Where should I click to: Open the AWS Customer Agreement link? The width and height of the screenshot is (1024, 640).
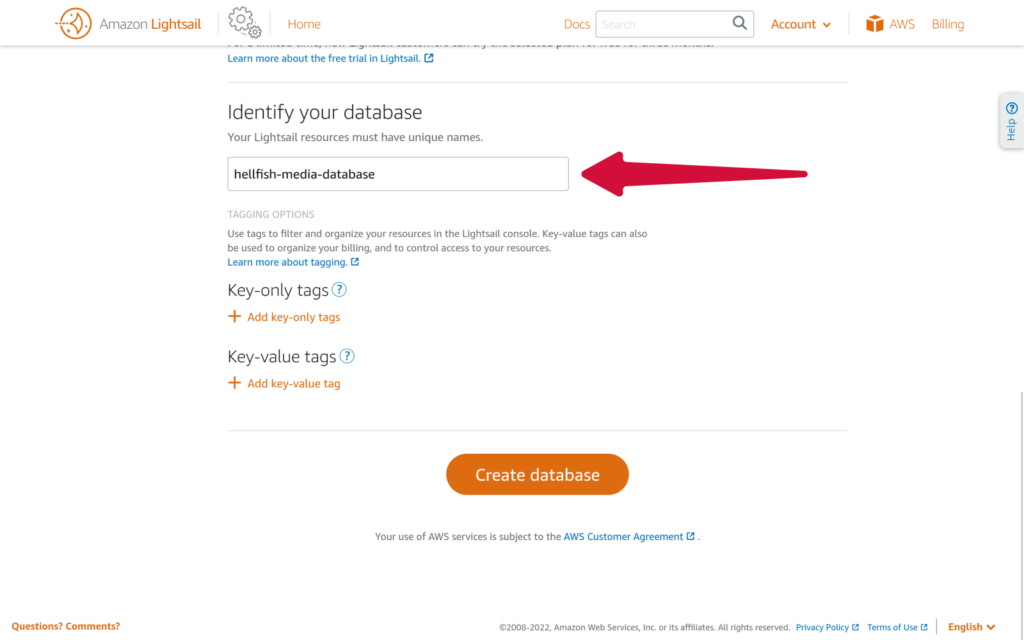coord(624,537)
